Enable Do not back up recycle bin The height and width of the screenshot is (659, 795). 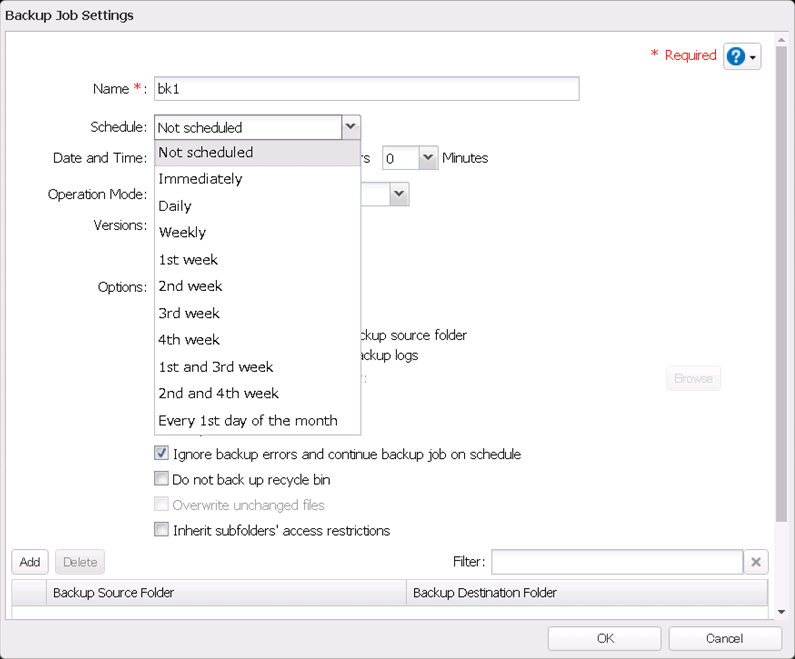[x=161, y=480]
